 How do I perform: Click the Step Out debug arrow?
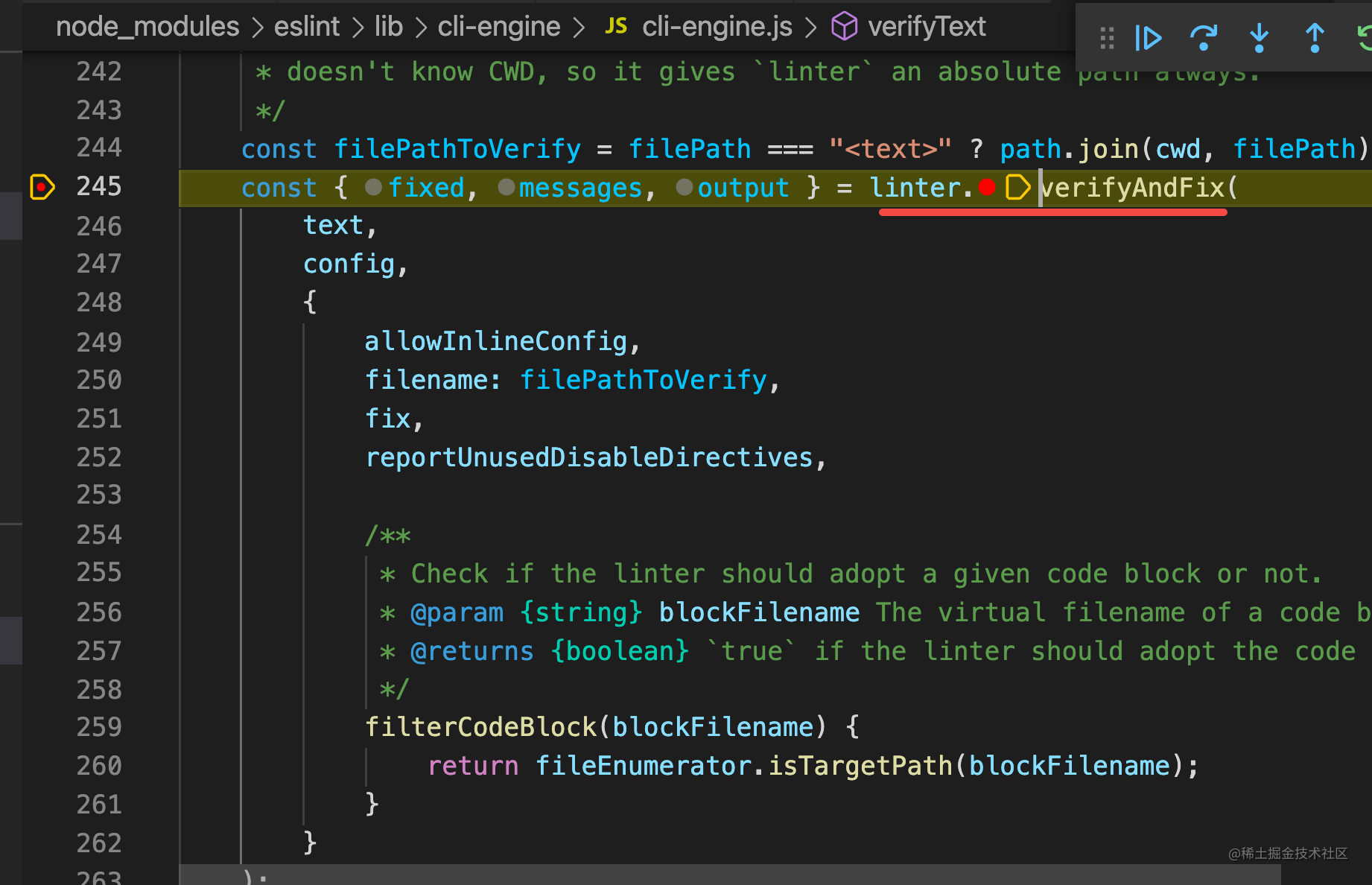click(x=1315, y=38)
